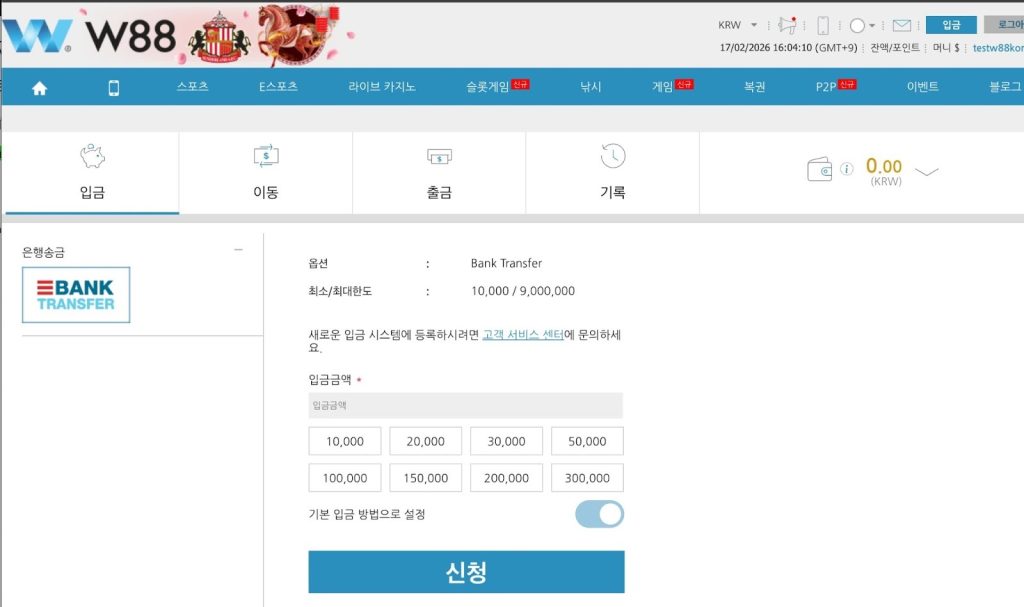Go to the home page icon
This screenshot has height=607, width=1024.
[x=39, y=88]
